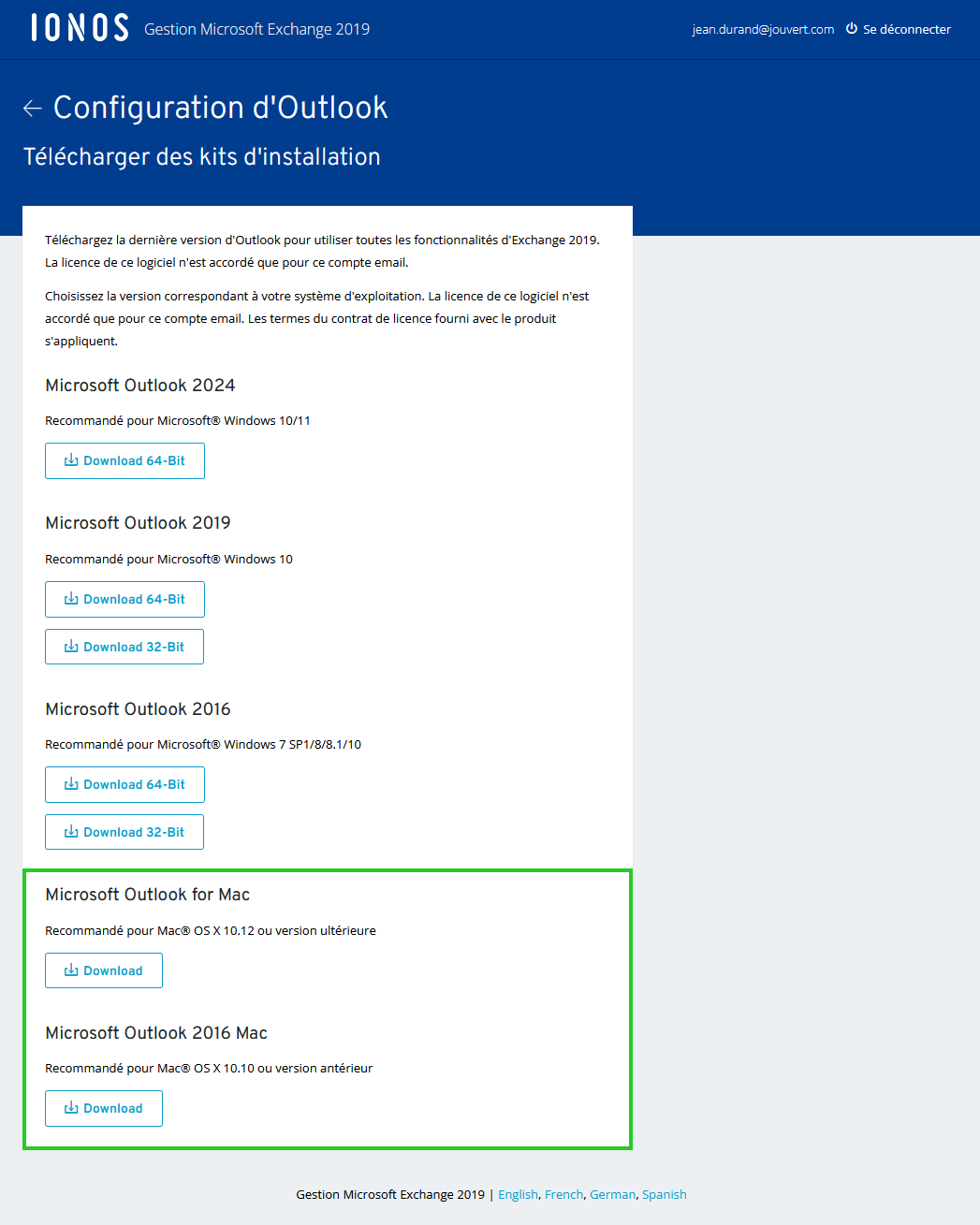Click the power icon next to Se déconnecter

click(x=852, y=29)
